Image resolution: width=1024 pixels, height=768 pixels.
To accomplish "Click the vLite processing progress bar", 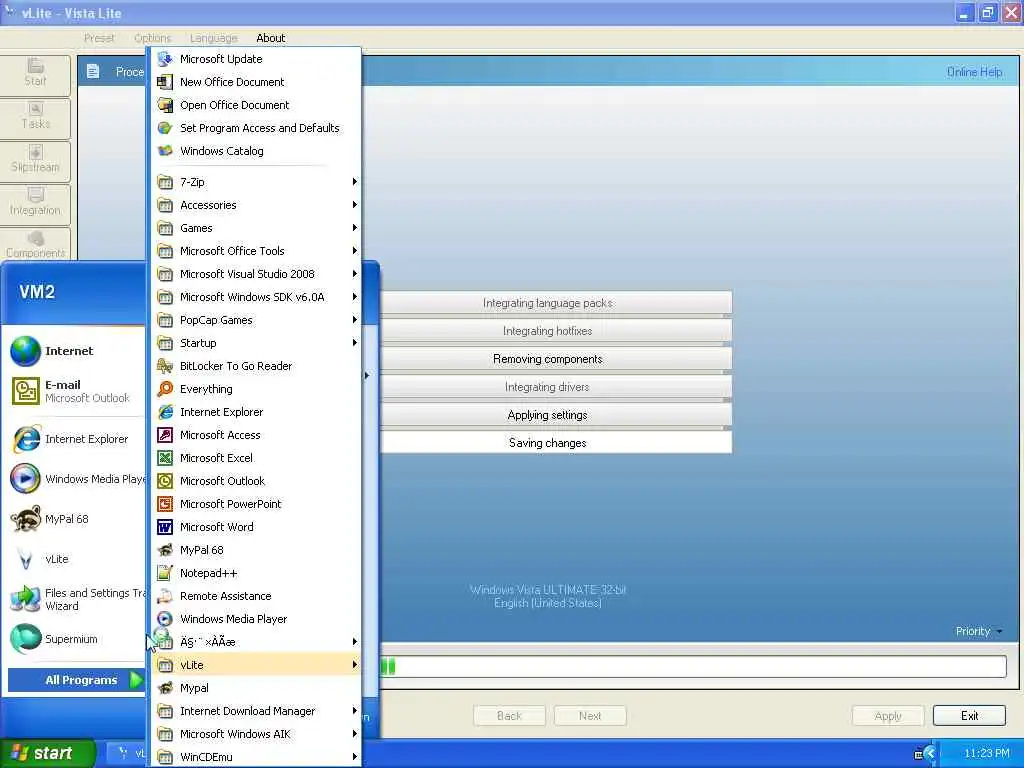I will [x=694, y=666].
